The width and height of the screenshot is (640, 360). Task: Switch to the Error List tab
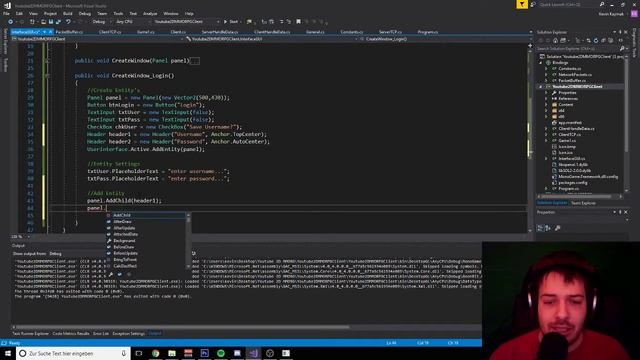[x=101, y=333]
